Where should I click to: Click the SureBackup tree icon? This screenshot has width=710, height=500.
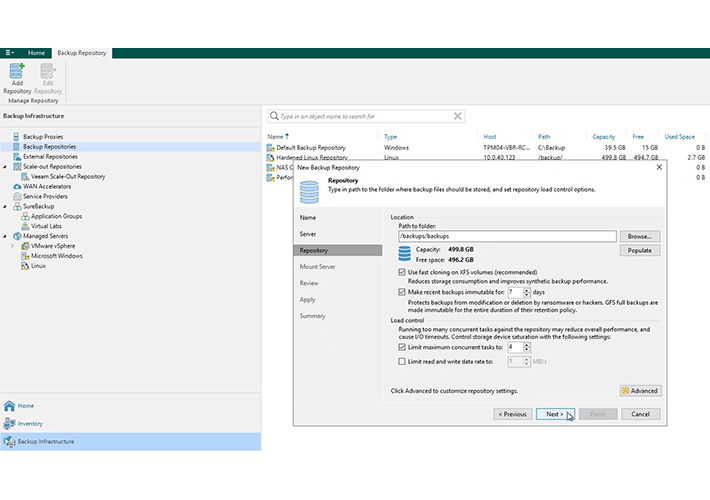coord(17,207)
